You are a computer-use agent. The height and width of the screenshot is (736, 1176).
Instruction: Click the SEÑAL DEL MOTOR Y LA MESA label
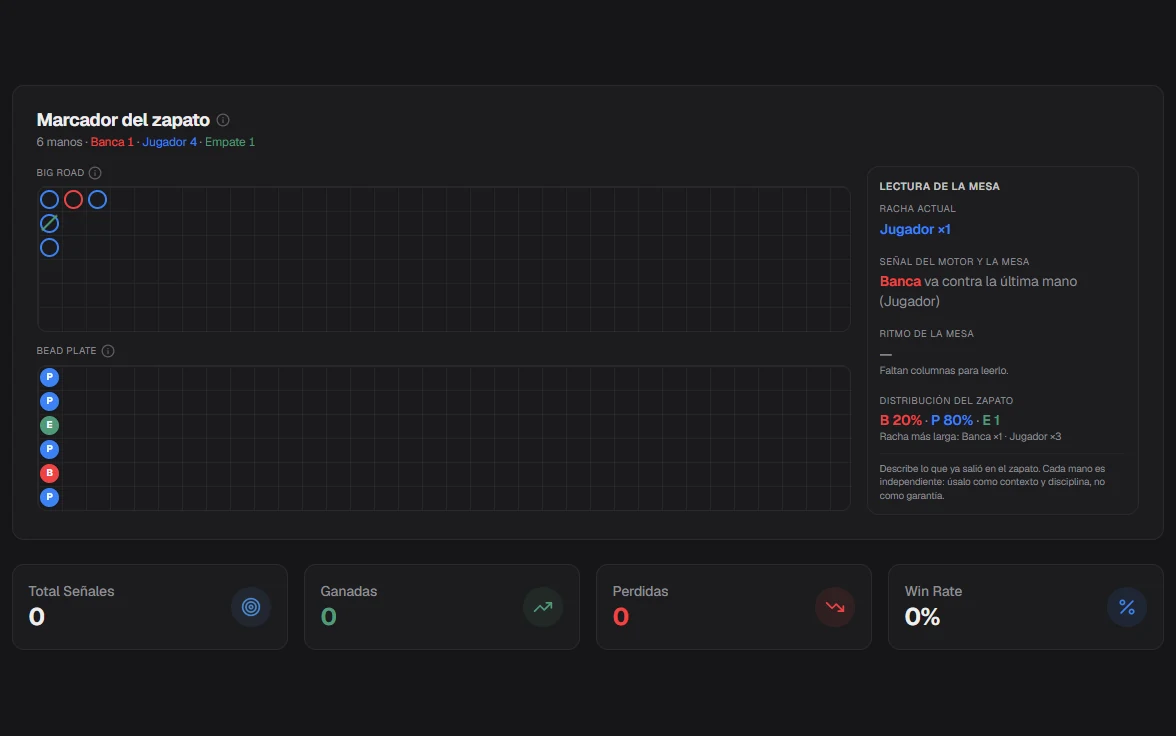click(954, 262)
